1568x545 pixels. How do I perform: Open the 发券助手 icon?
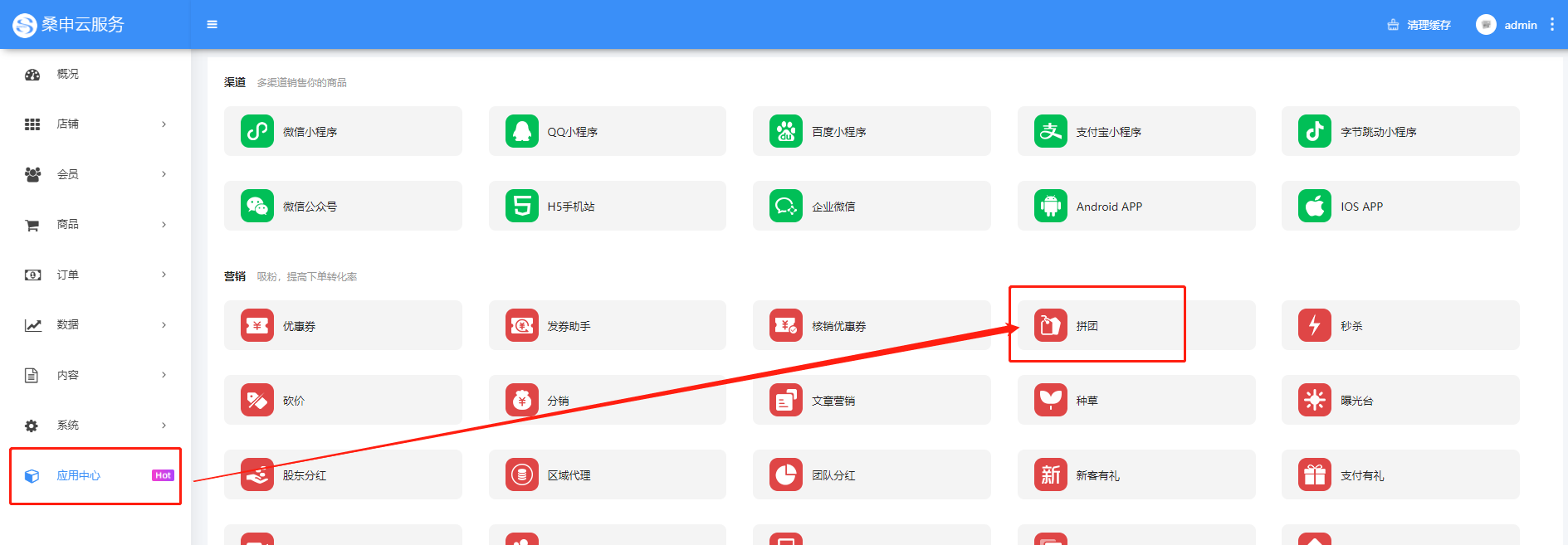pyautogui.click(x=522, y=325)
